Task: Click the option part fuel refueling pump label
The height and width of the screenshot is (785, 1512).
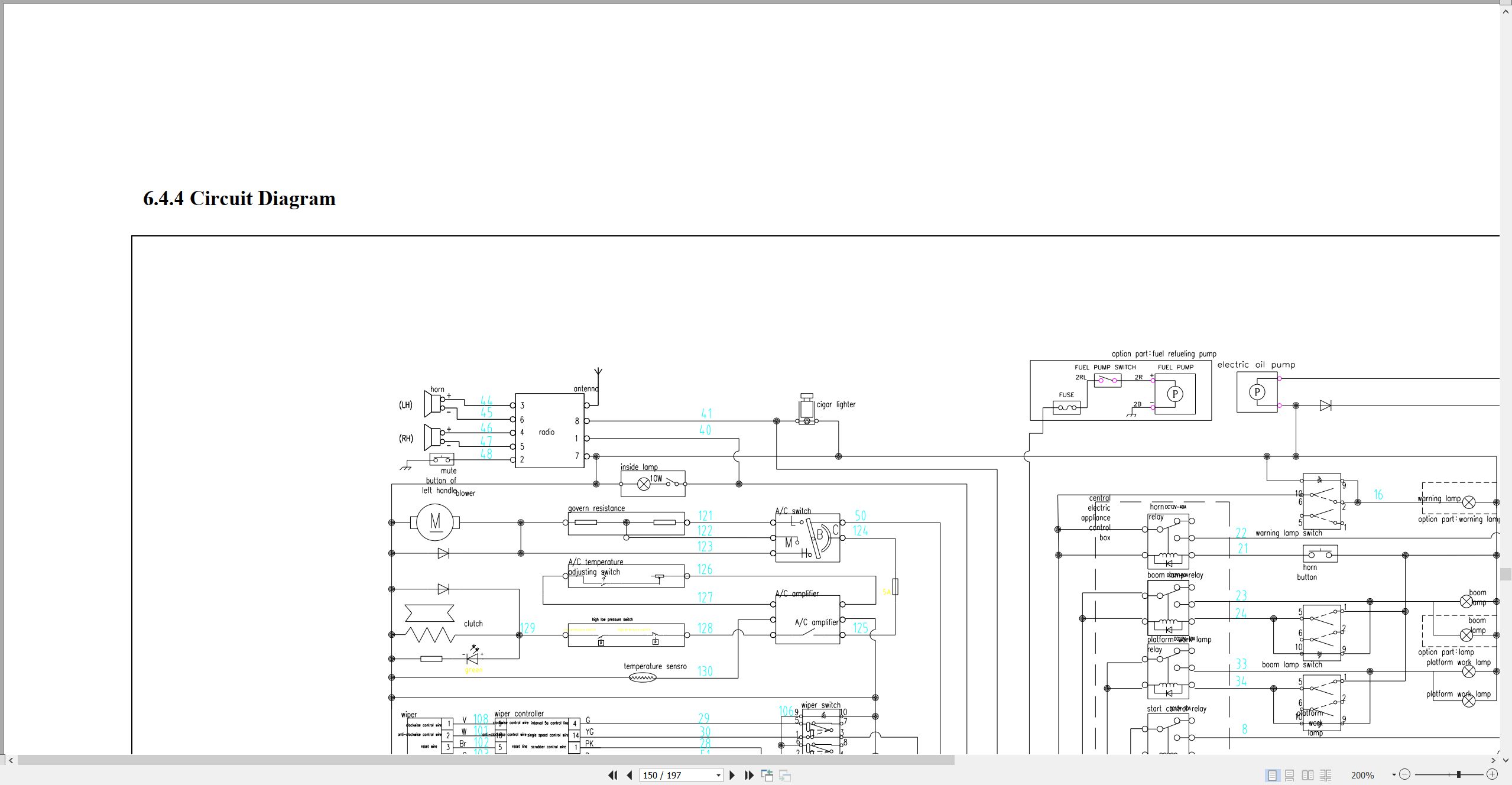Action: pyautogui.click(x=1164, y=354)
